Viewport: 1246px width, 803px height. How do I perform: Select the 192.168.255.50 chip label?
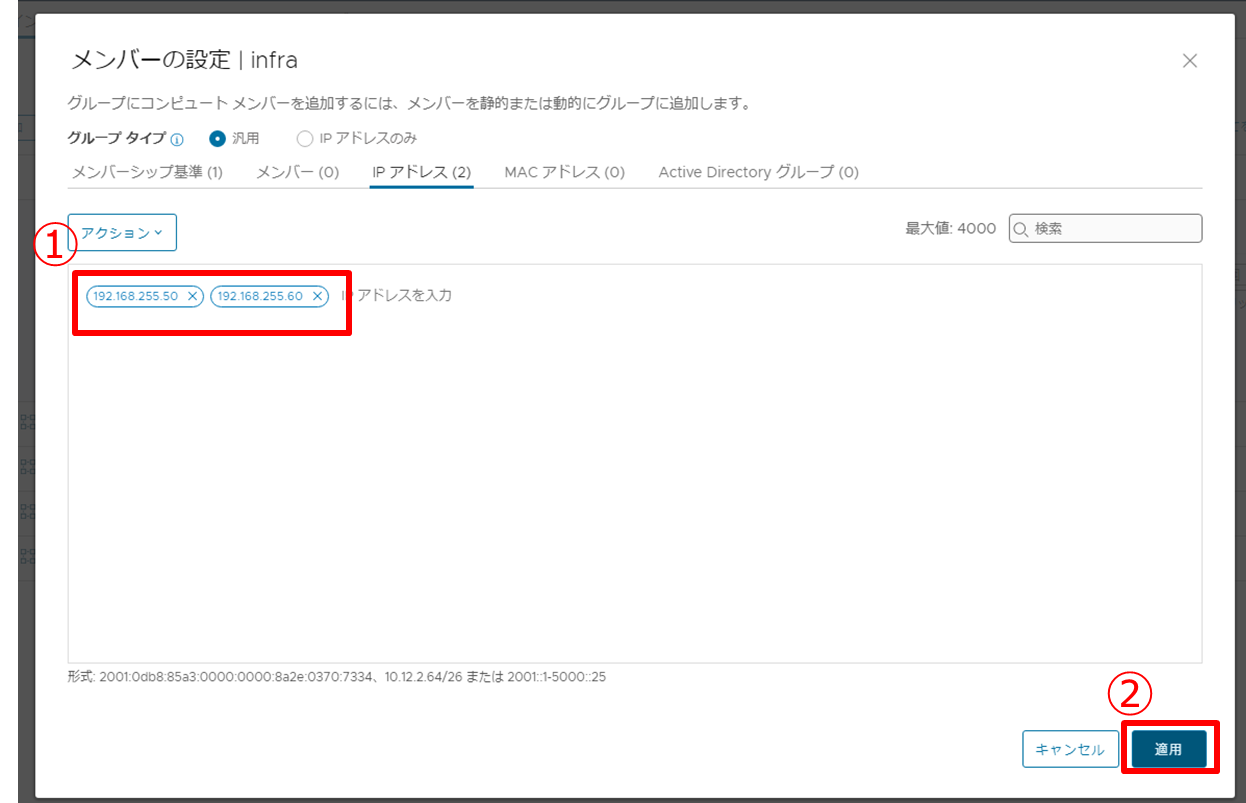(x=135, y=296)
